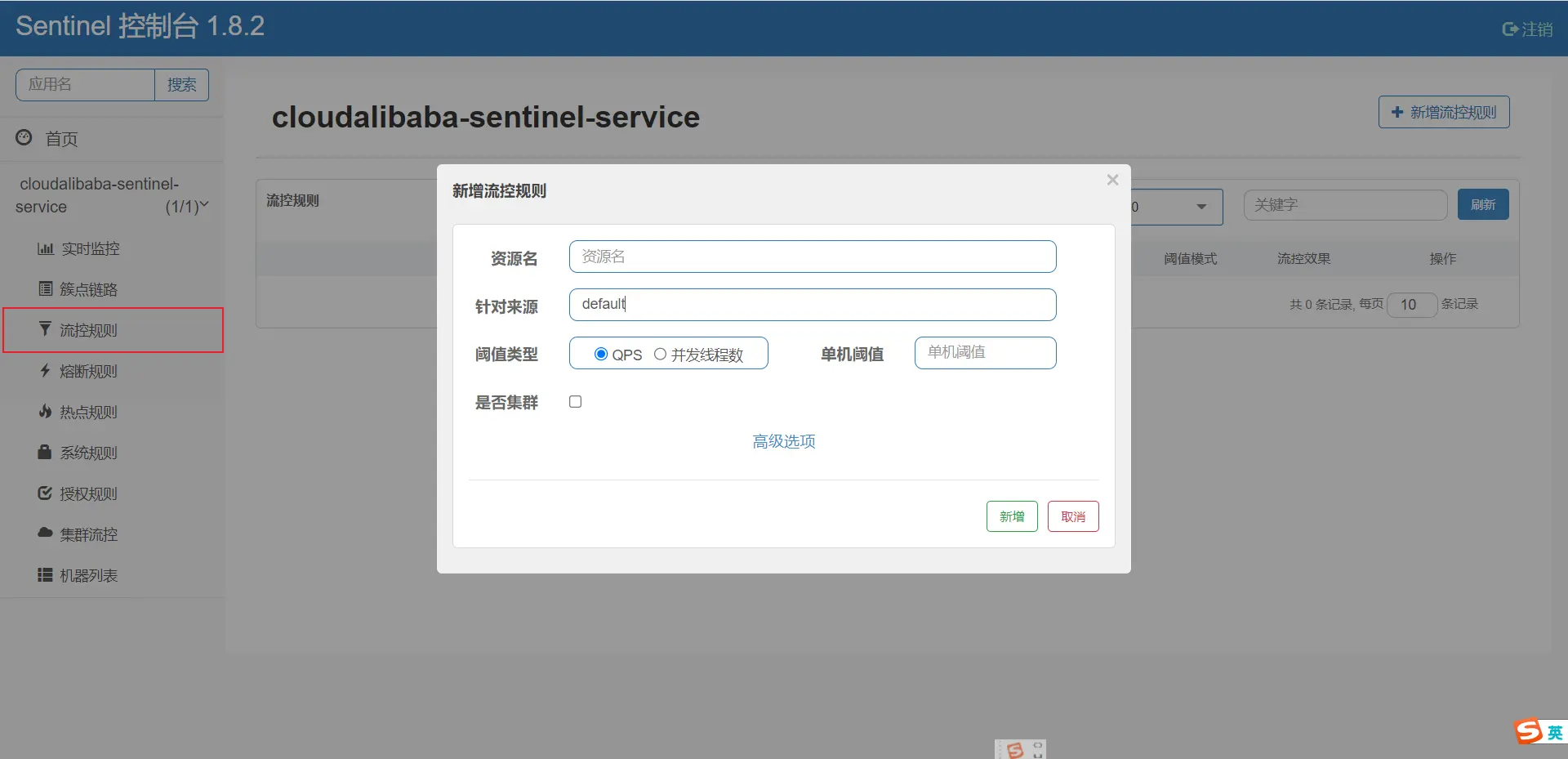Click the 系统规则 lock icon

click(45, 451)
